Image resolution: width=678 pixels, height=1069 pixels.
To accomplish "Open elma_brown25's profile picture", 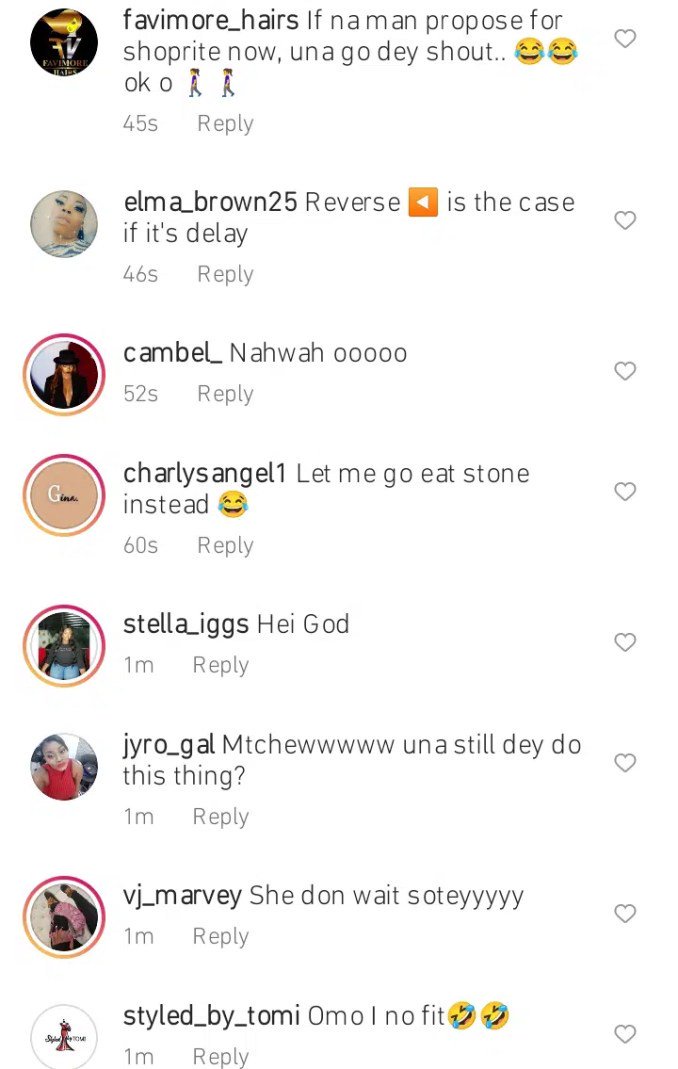I will [x=63, y=222].
